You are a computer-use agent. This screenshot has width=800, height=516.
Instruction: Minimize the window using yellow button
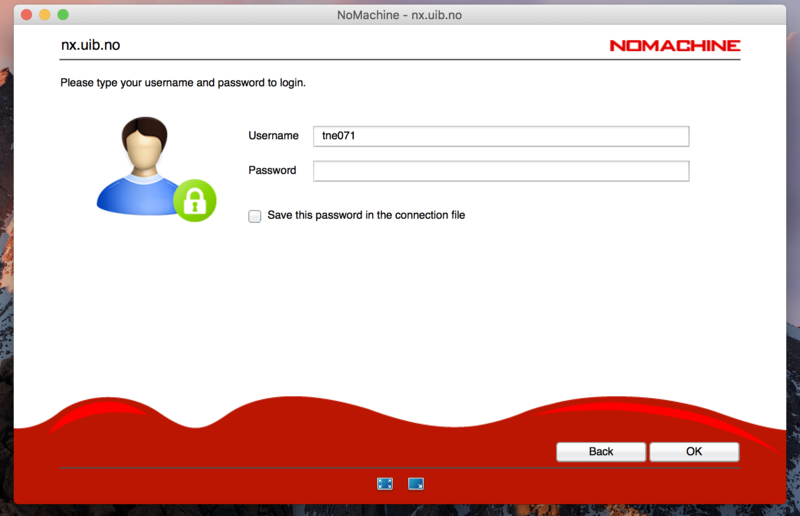point(44,15)
